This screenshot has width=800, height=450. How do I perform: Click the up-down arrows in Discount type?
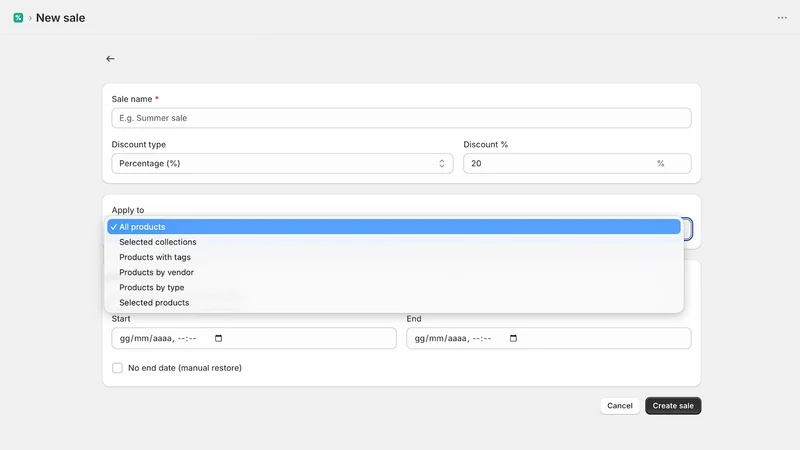click(x=442, y=163)
